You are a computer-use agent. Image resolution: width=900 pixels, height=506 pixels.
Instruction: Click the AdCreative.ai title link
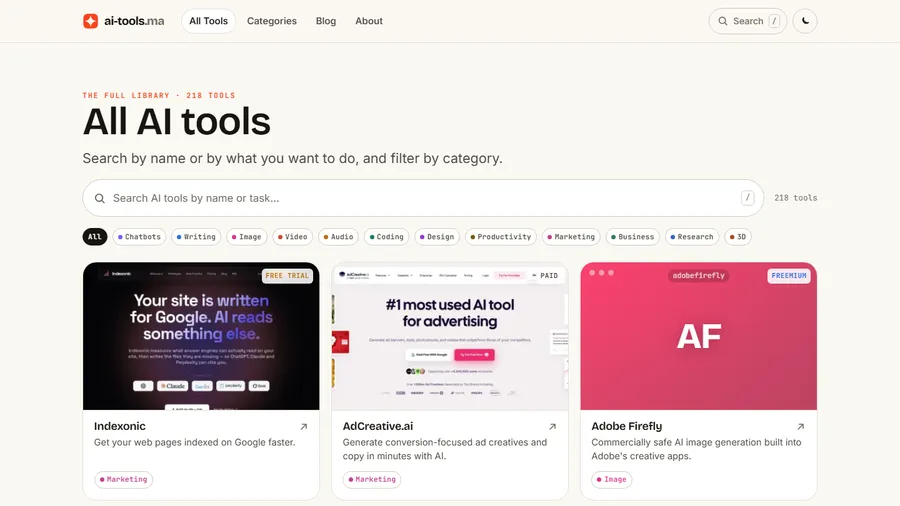pyautogui.click(x=378, y=426)
